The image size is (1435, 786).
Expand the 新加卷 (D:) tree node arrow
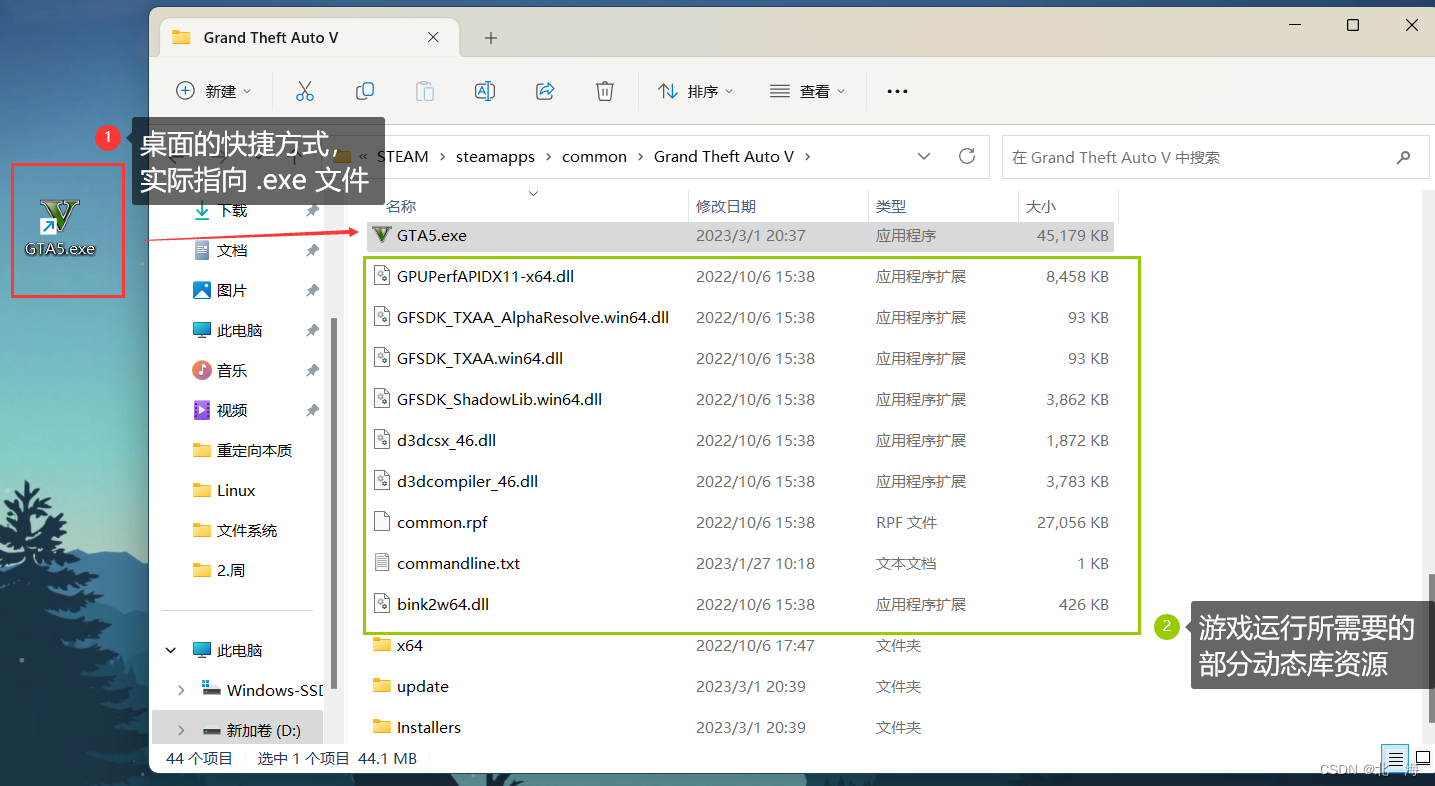[181, 730]
